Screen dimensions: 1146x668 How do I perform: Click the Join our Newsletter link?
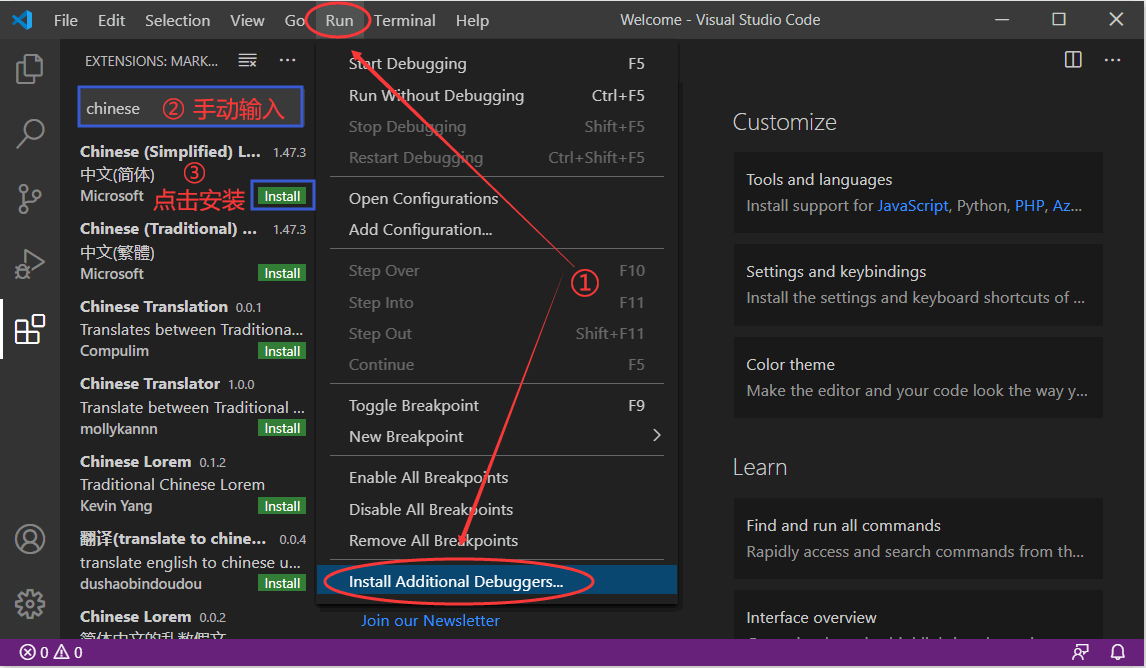click(x=430, y=620)
